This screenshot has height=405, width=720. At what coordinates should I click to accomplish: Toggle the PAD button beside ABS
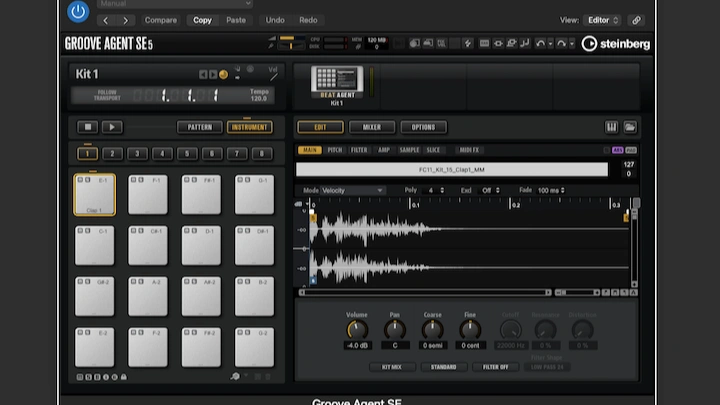click(631, 150)
